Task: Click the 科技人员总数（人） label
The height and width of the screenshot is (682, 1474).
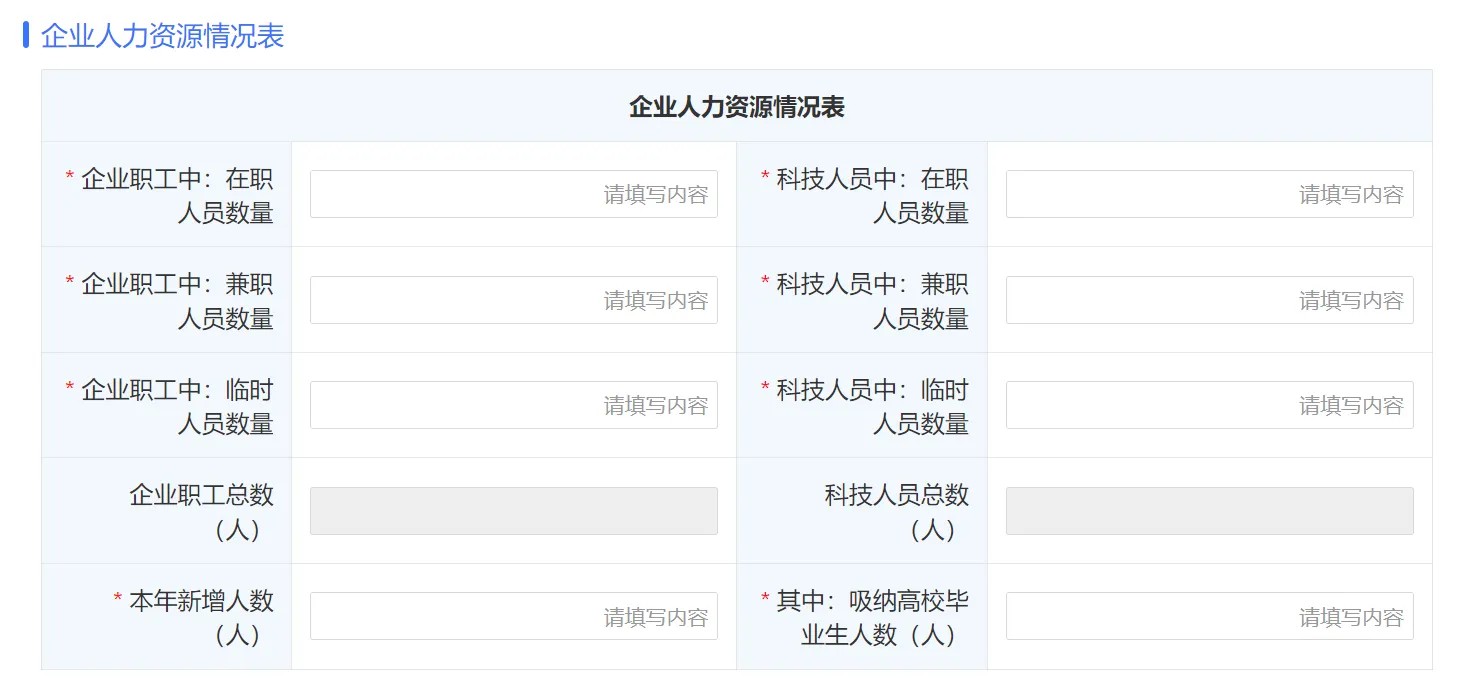Action: (897, 512)
